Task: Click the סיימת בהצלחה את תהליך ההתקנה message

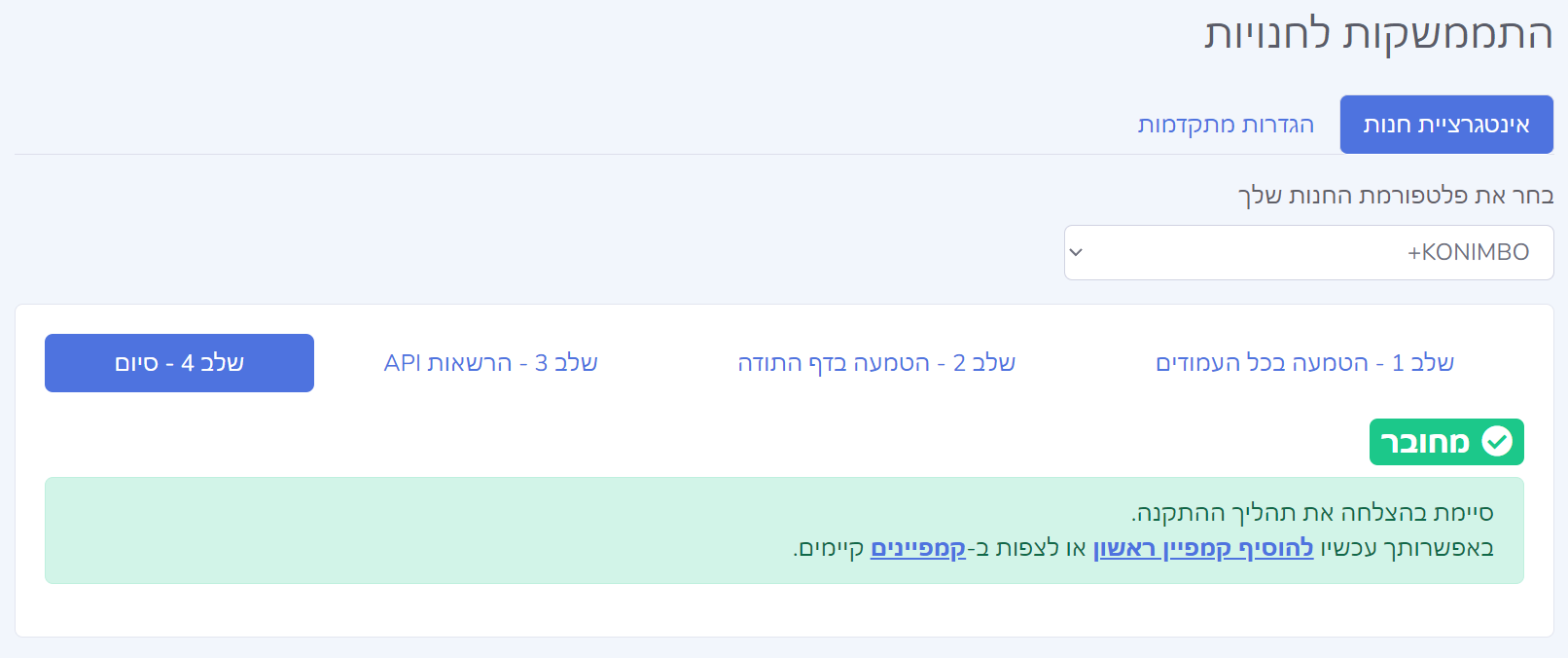Action: pyautogui.click(x=1312, y=513)
